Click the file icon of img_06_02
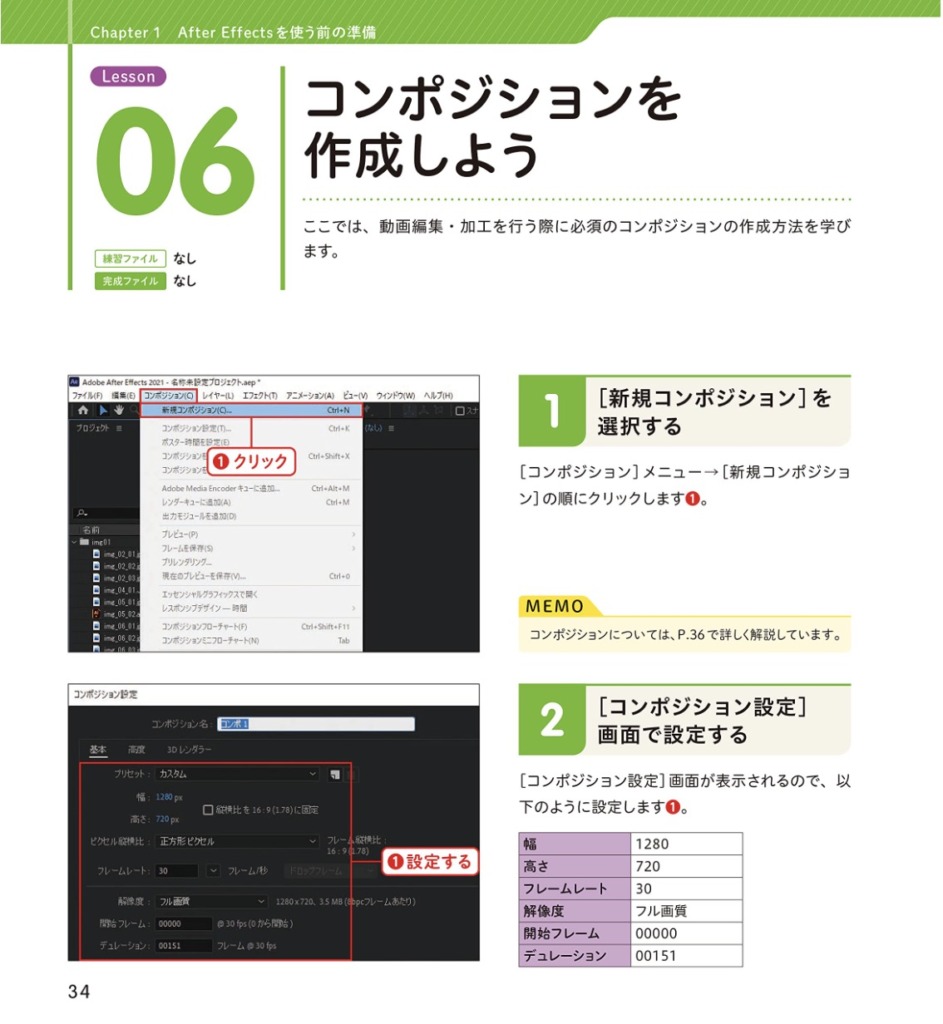The height and width of the screenshot is (1024, 943). tap(97, 638)
